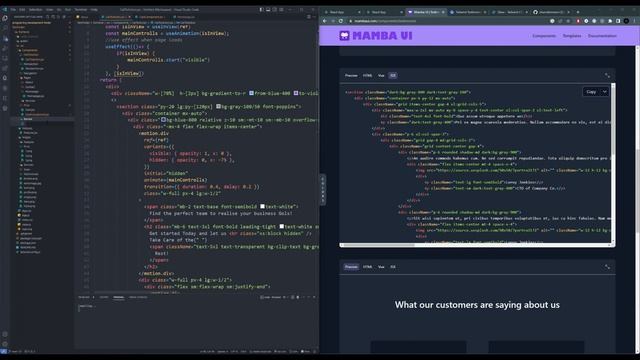640x360 pixels.
Task: Click the bg-blue-800 color swatch in code
Action: click(163, 120)
